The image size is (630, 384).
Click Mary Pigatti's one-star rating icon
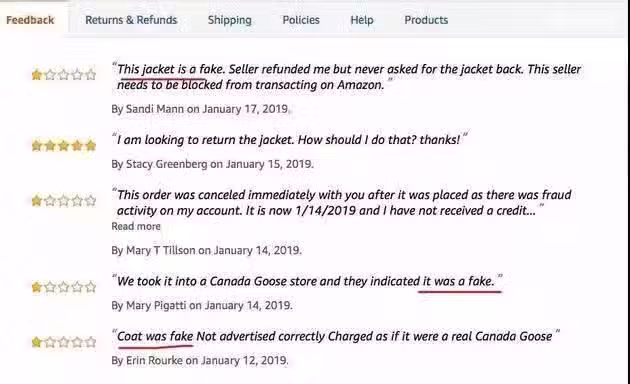coord(64,287)
